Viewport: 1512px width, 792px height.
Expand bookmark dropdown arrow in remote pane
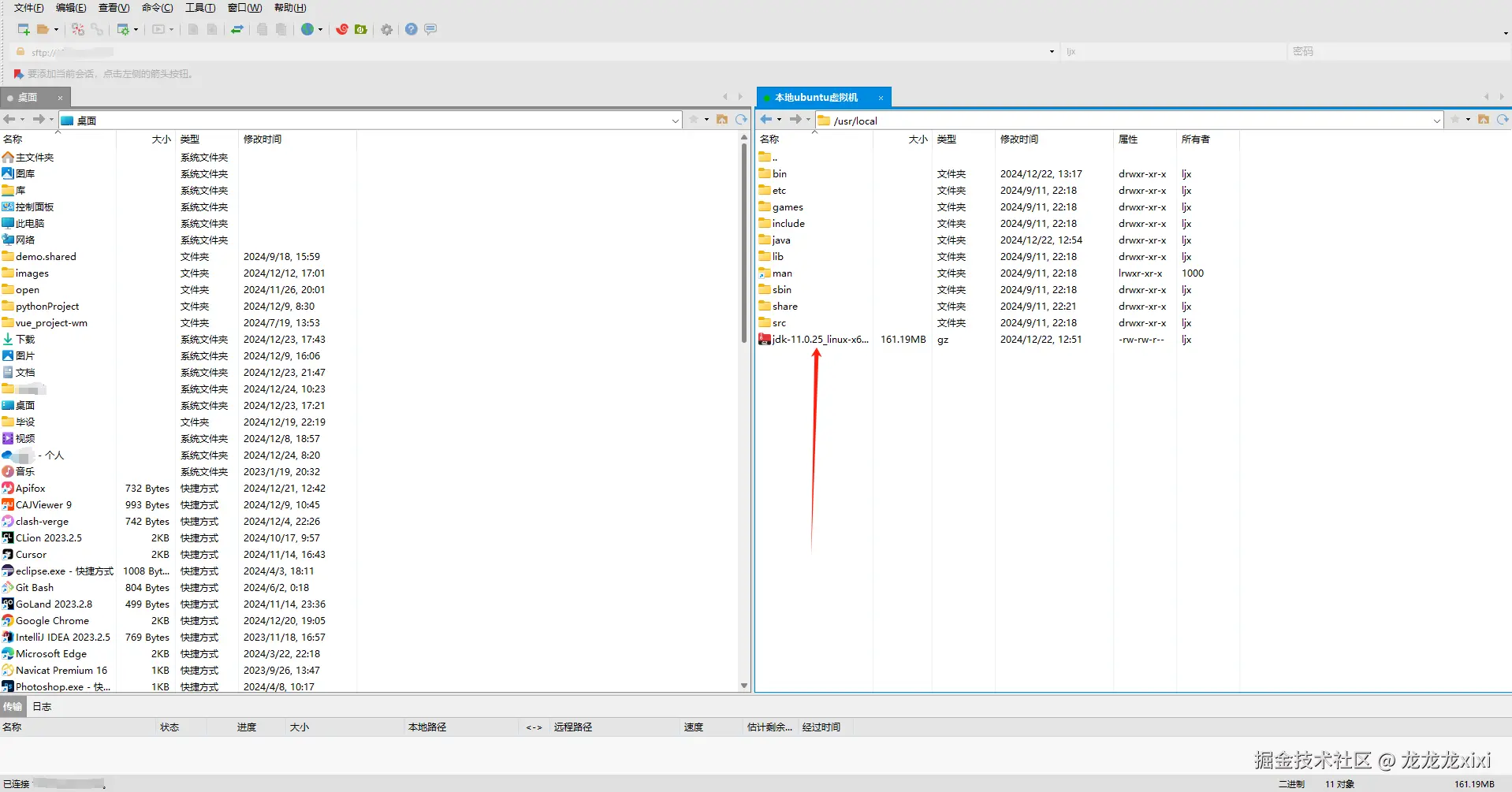tap(1468, 121)
